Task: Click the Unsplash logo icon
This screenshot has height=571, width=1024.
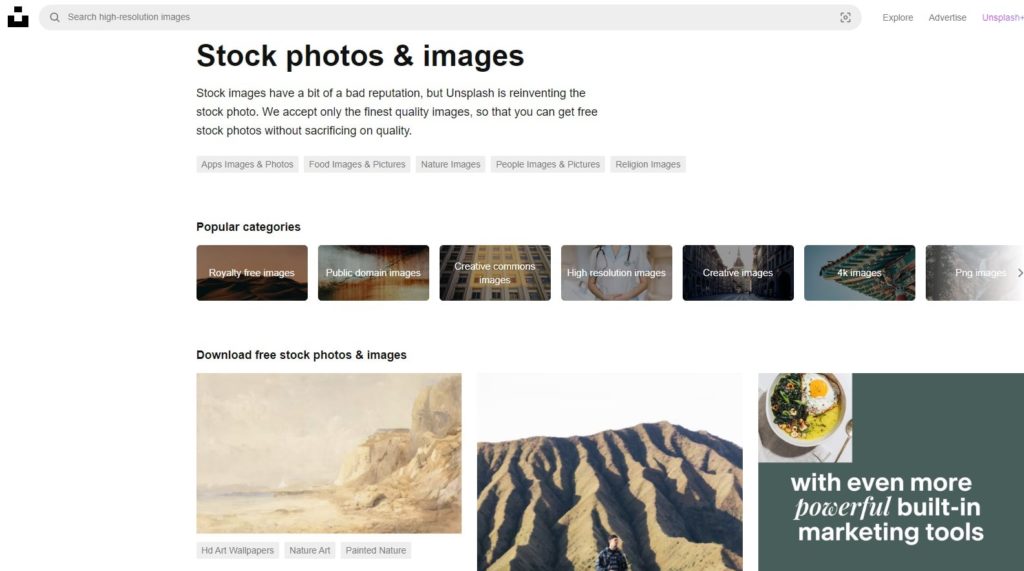Action: [x=18, y=17]
